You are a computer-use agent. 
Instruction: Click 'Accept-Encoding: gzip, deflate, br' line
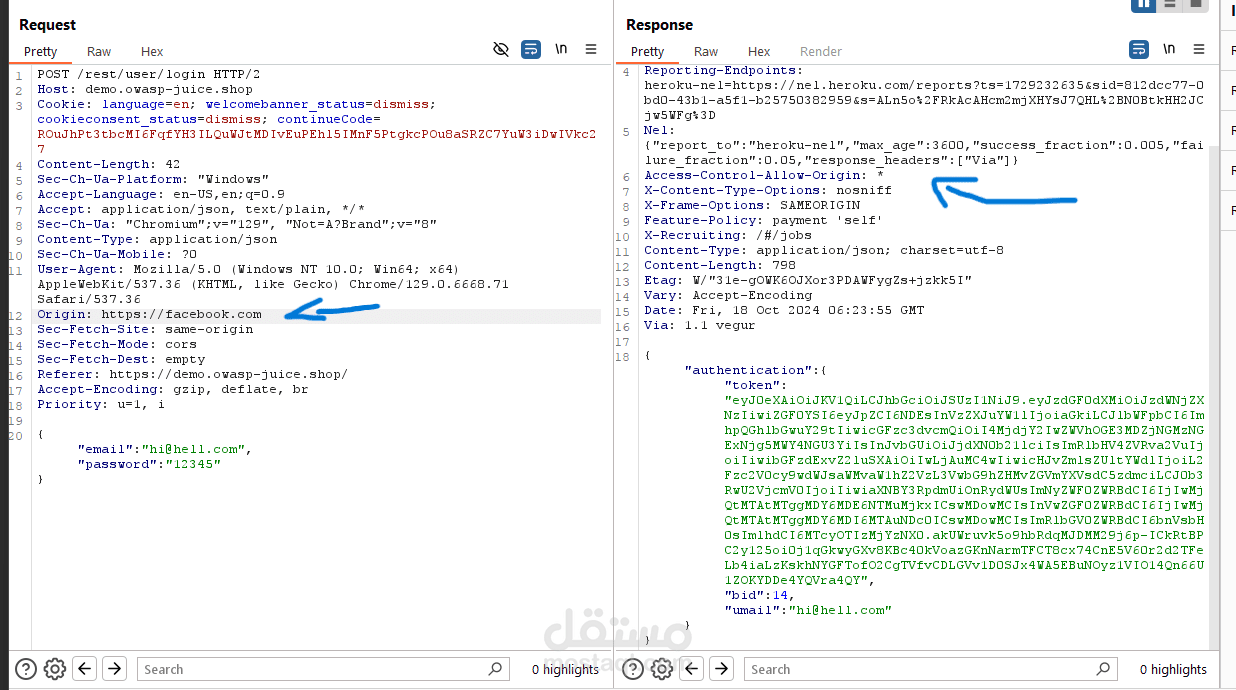173,389
